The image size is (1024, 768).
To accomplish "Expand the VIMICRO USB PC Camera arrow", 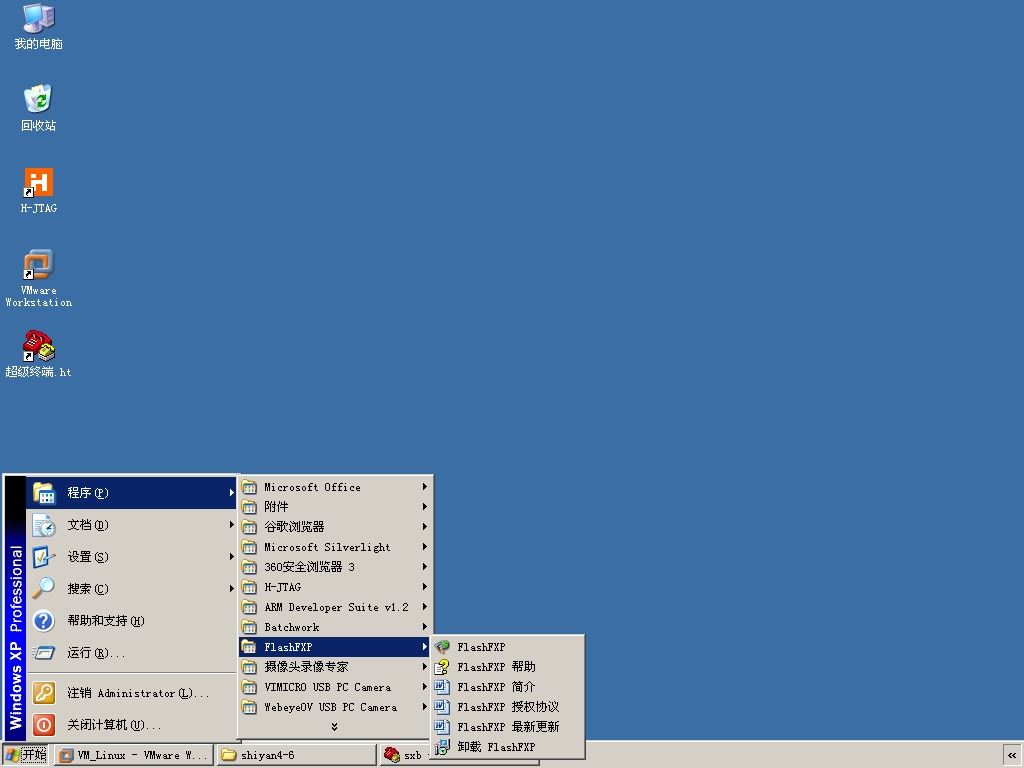I will 424,687.
